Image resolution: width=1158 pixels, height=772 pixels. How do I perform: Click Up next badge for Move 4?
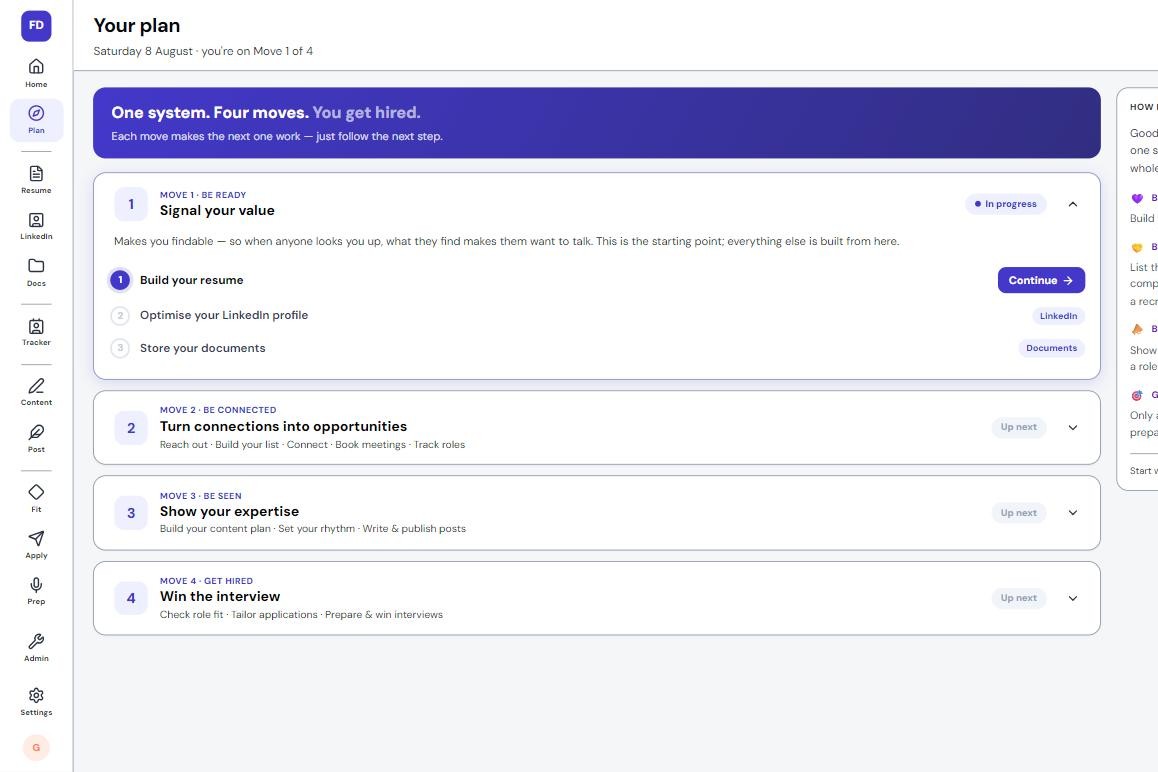pos(1018,598)
